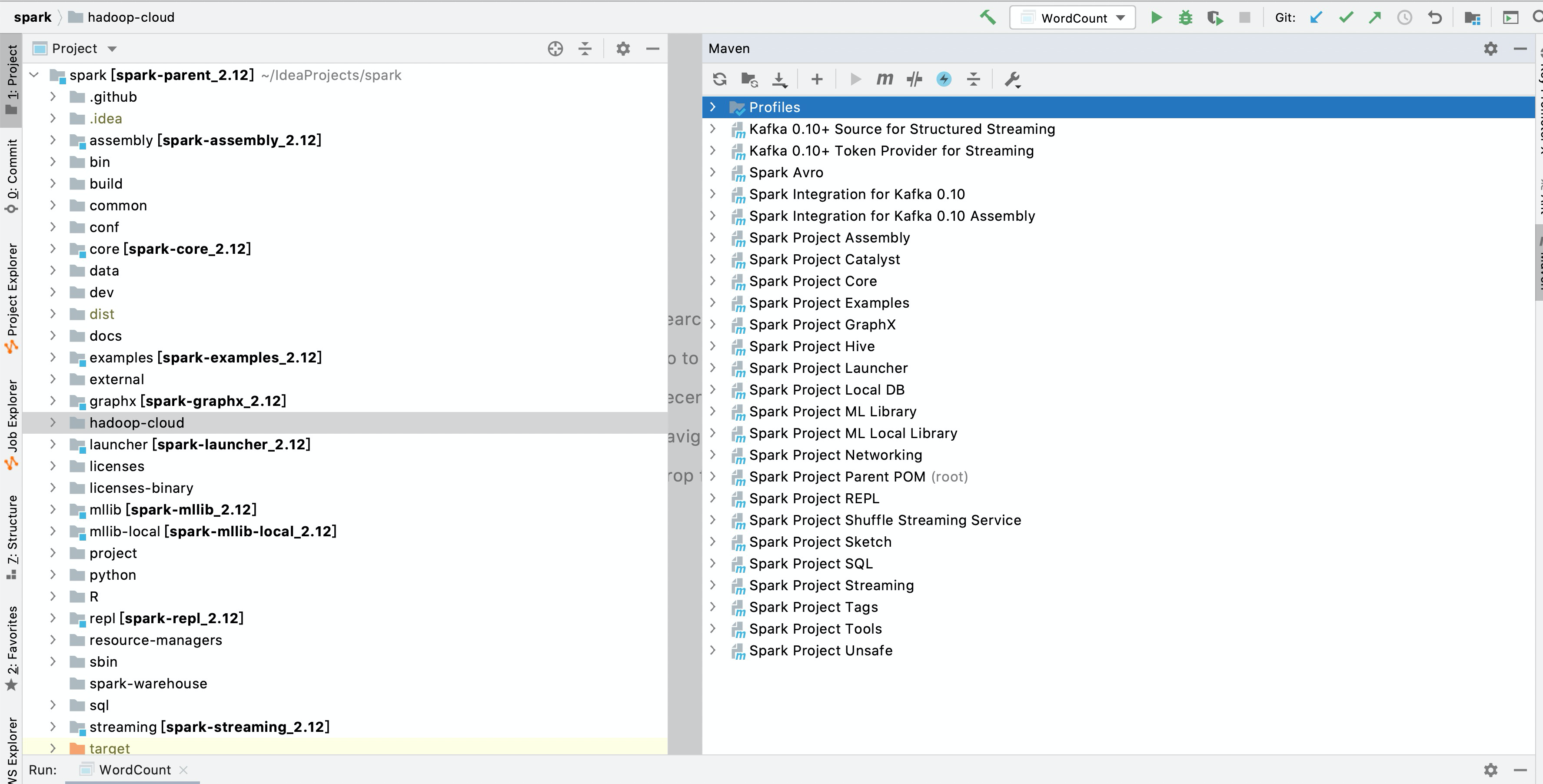
Task: Execute Maven goal m icon
Action: pos(885,79)
